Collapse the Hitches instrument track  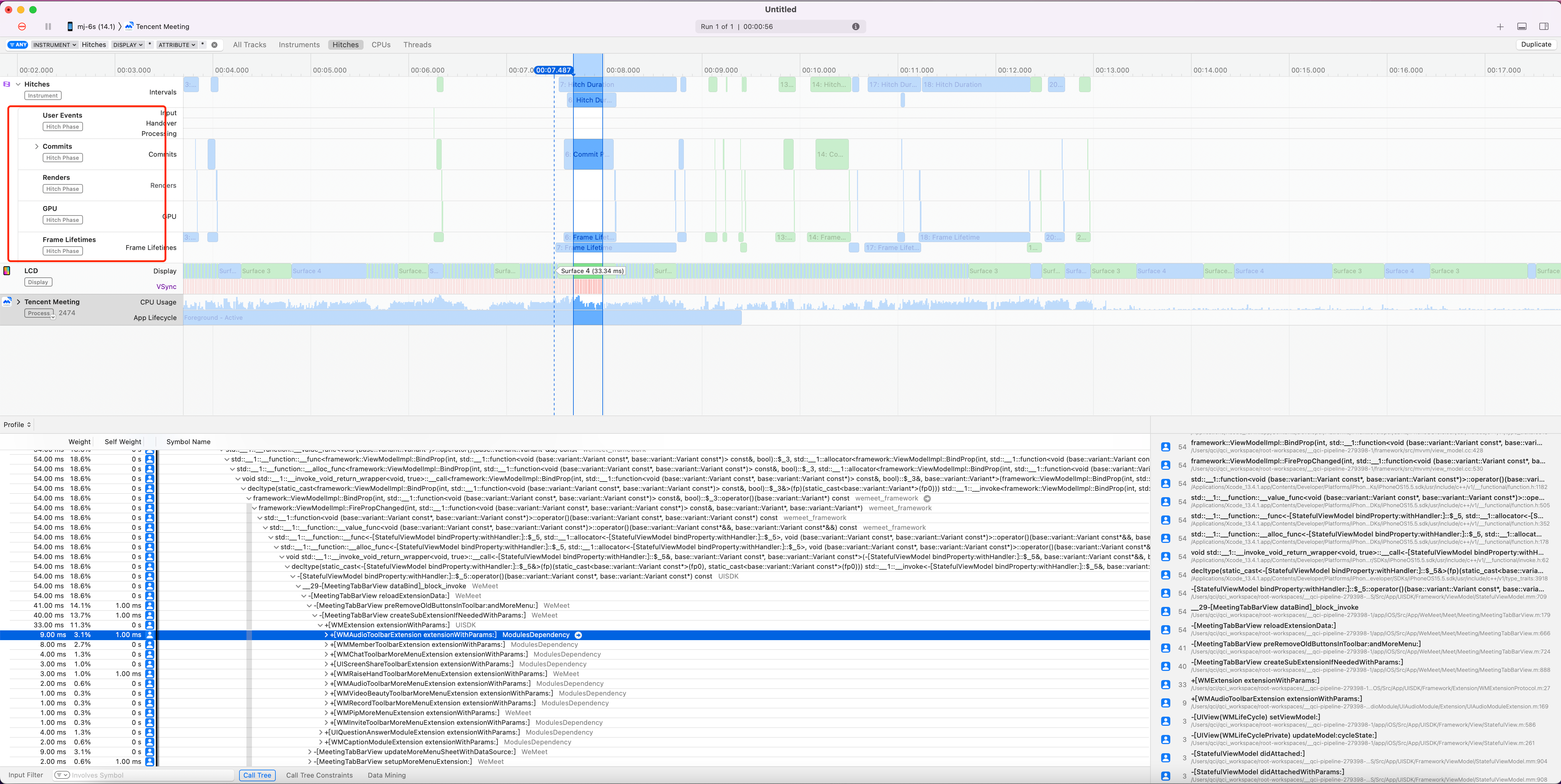tap(18, 84)
